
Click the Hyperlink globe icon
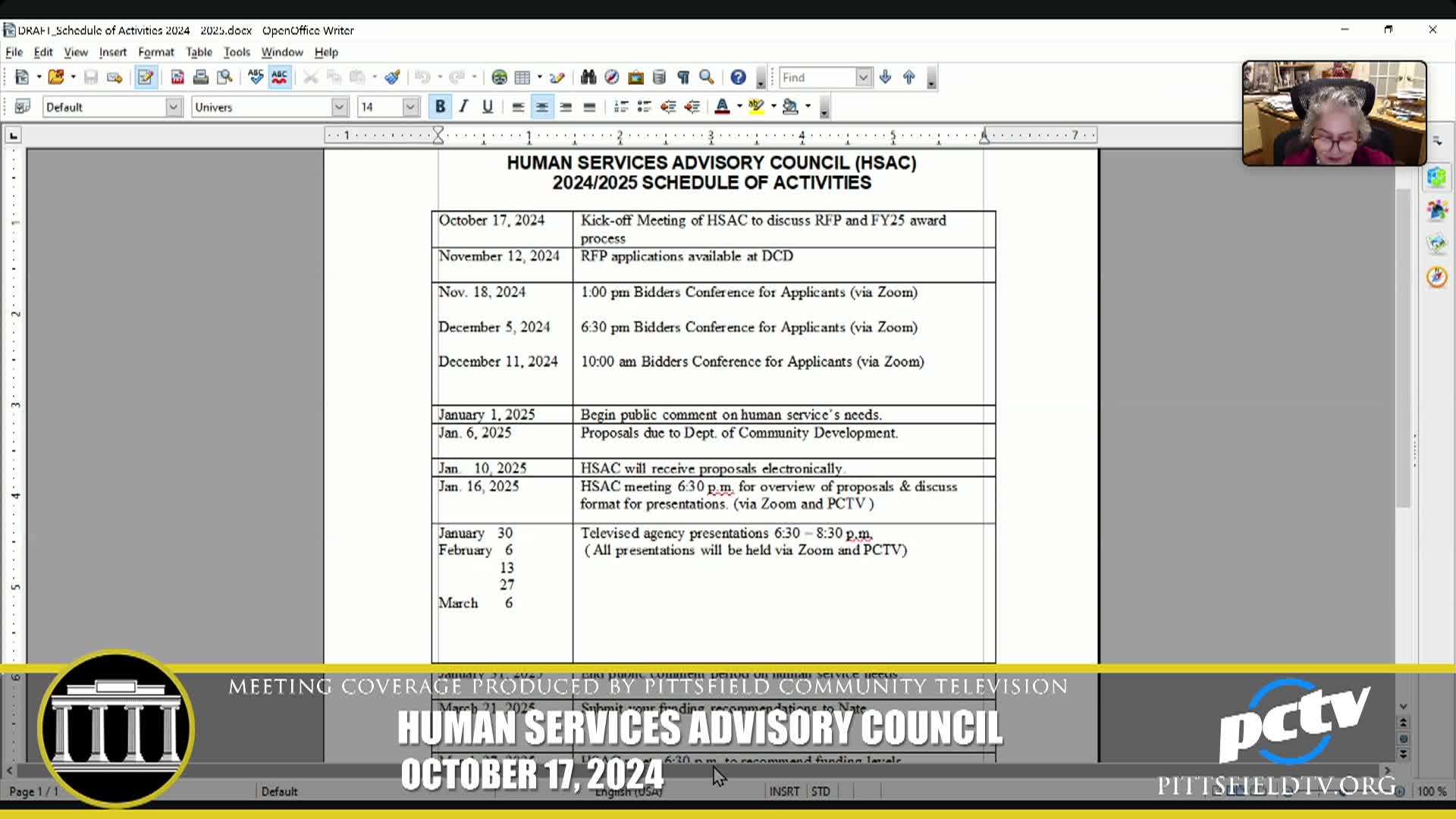pyautogui.click(x=499, y=77)
